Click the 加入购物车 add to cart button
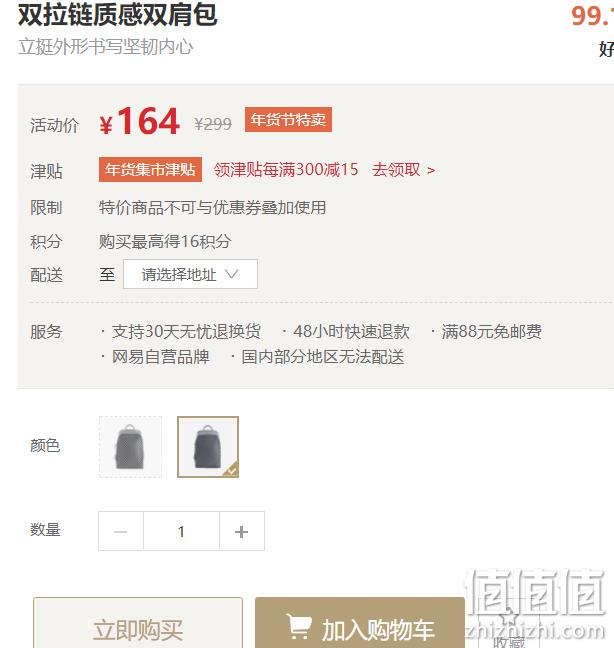This screenshot has height=648, width=614. (x=360, y=623)
